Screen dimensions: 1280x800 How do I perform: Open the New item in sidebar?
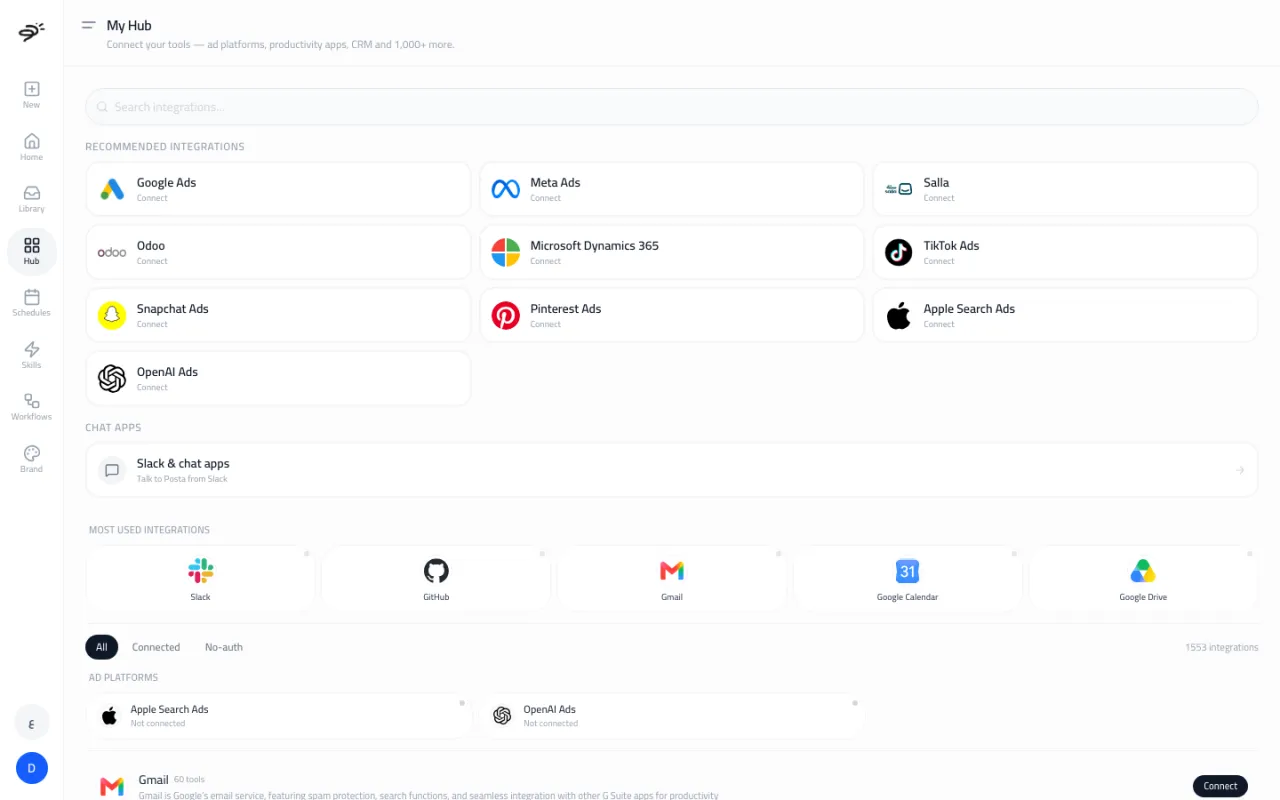click(32, 95)
